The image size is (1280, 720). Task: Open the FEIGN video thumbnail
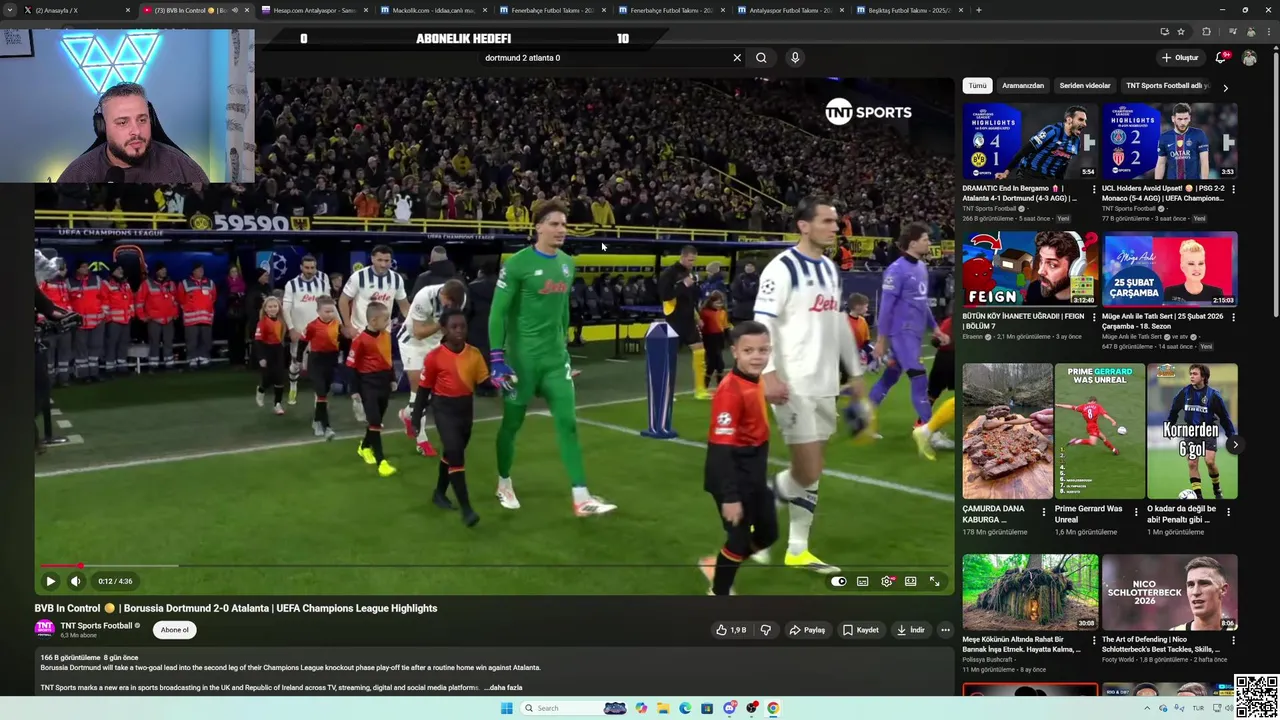1030,269
